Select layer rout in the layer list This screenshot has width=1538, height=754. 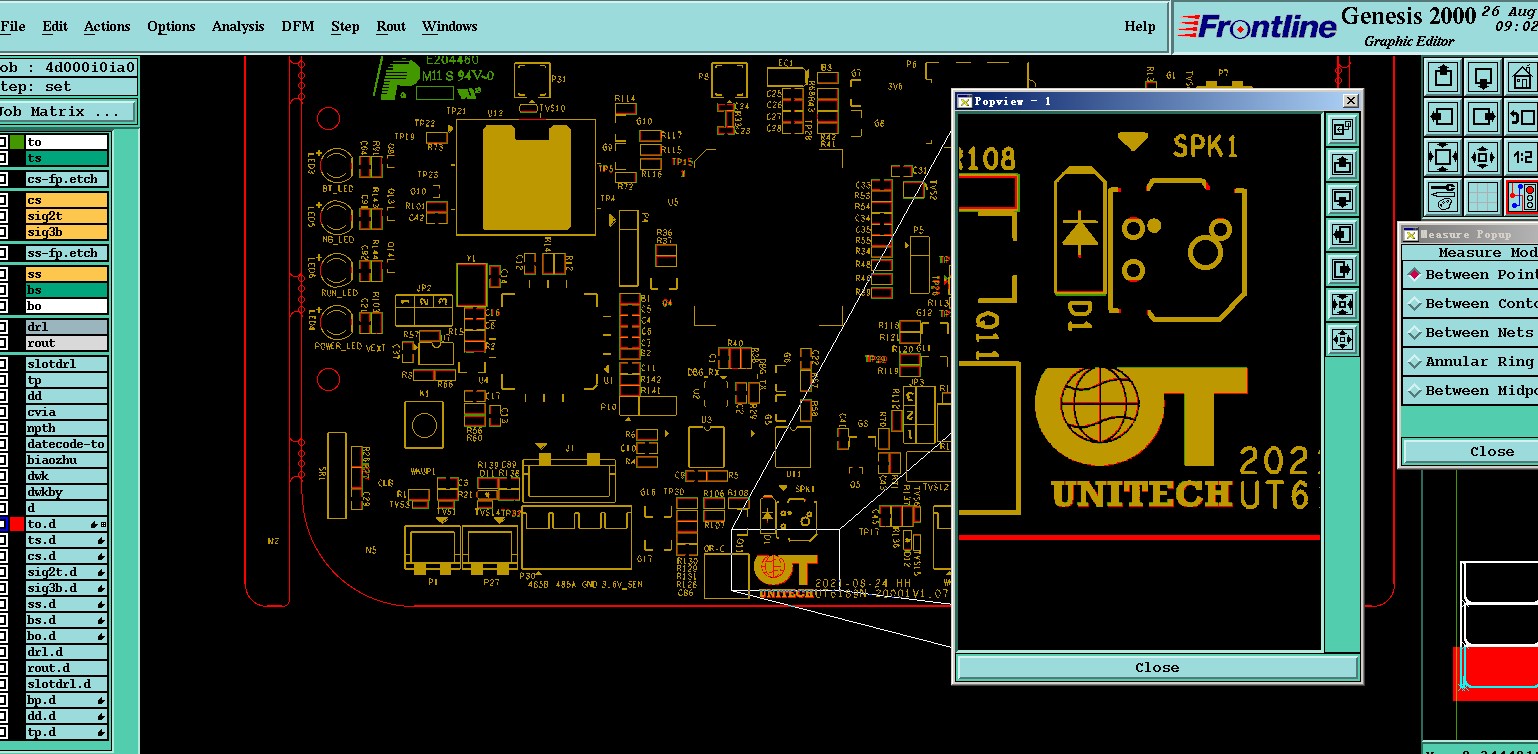66,343
